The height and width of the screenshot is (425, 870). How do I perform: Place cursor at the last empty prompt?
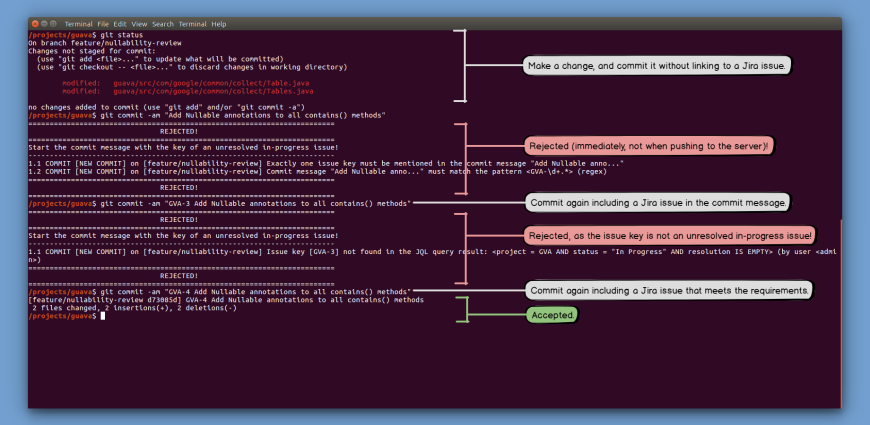click(103, 316)
